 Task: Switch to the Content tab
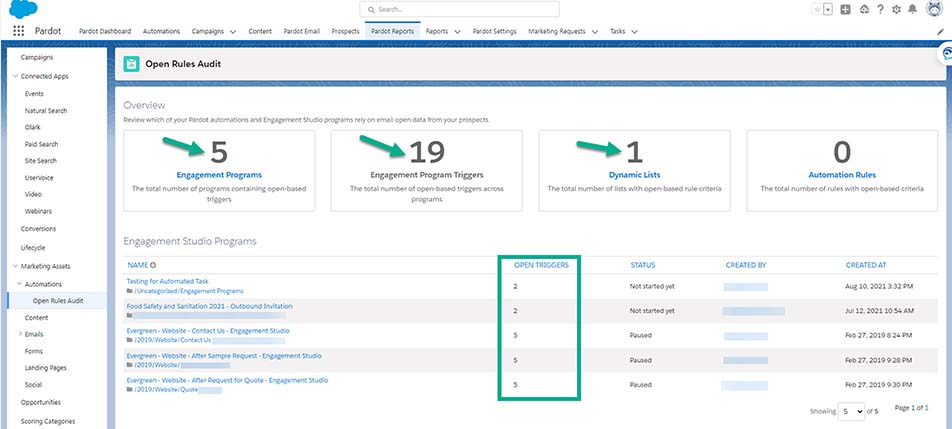[260, 32]
